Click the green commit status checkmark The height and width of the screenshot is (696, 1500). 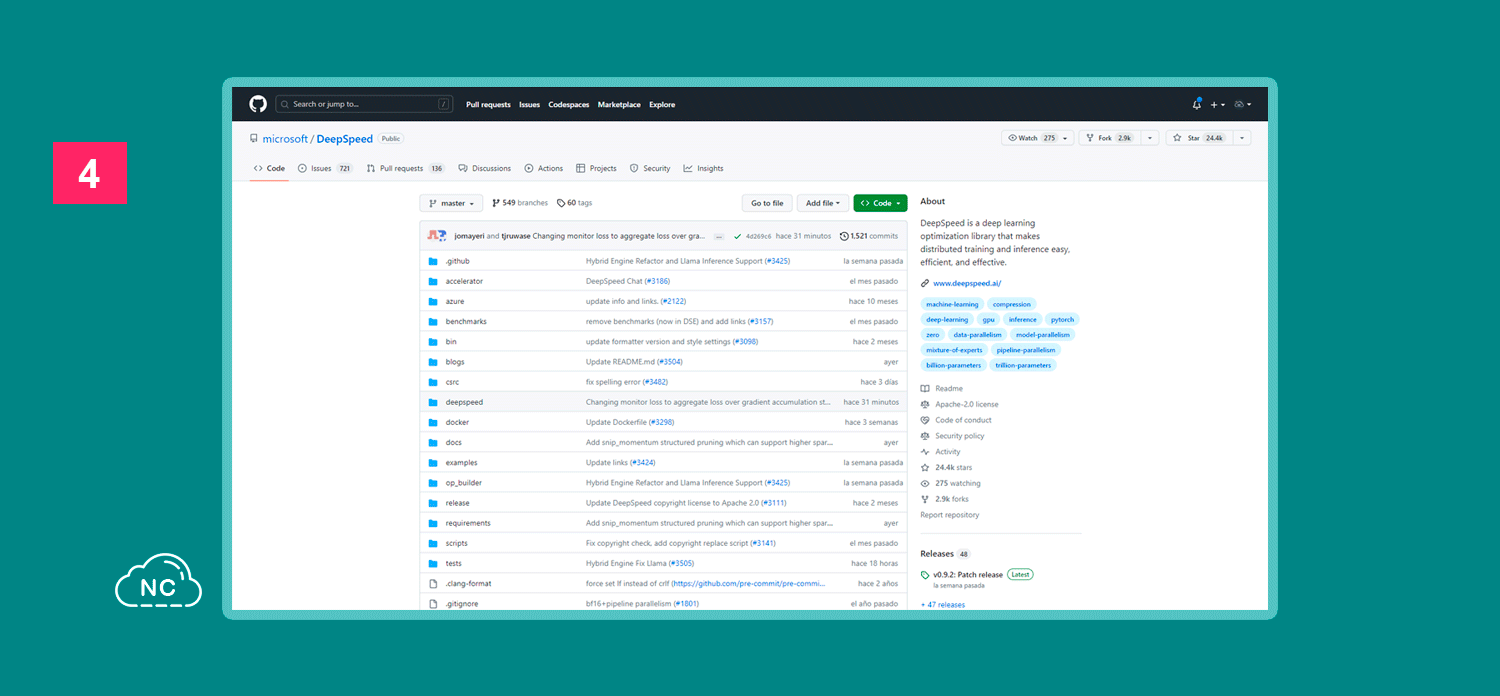point(737,236)
